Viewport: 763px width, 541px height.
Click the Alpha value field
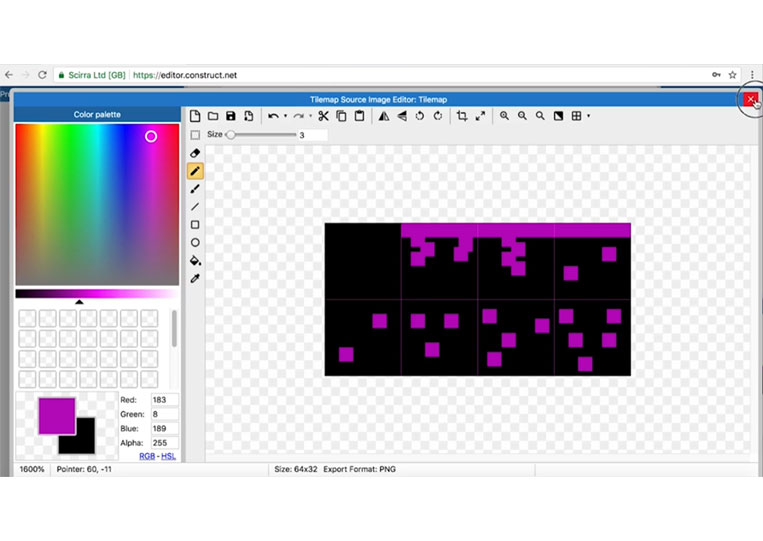tap(164, 443)
